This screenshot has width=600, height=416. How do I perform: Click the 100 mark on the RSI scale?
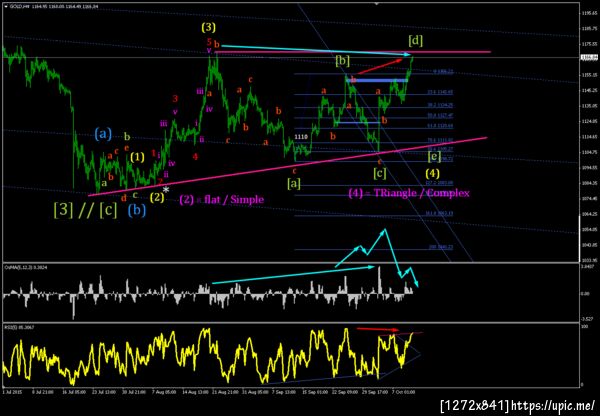584,327
